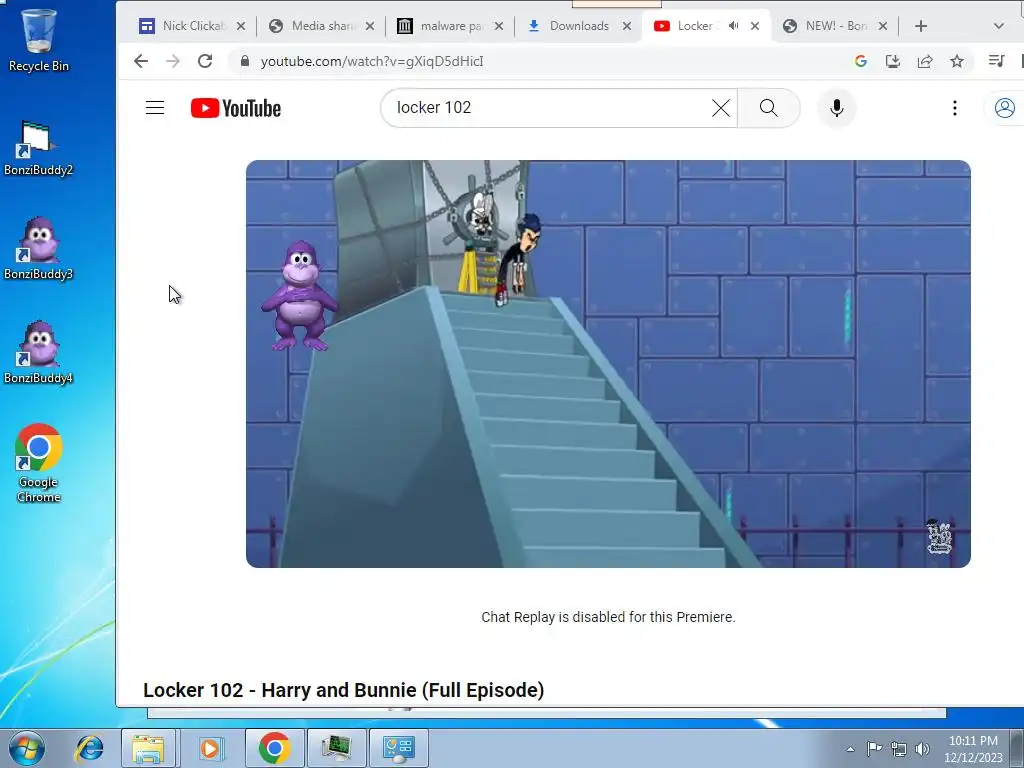Viewport: 1024px width, 768px height.
Task: Share this page icon
Action: (x=925, y=61)
